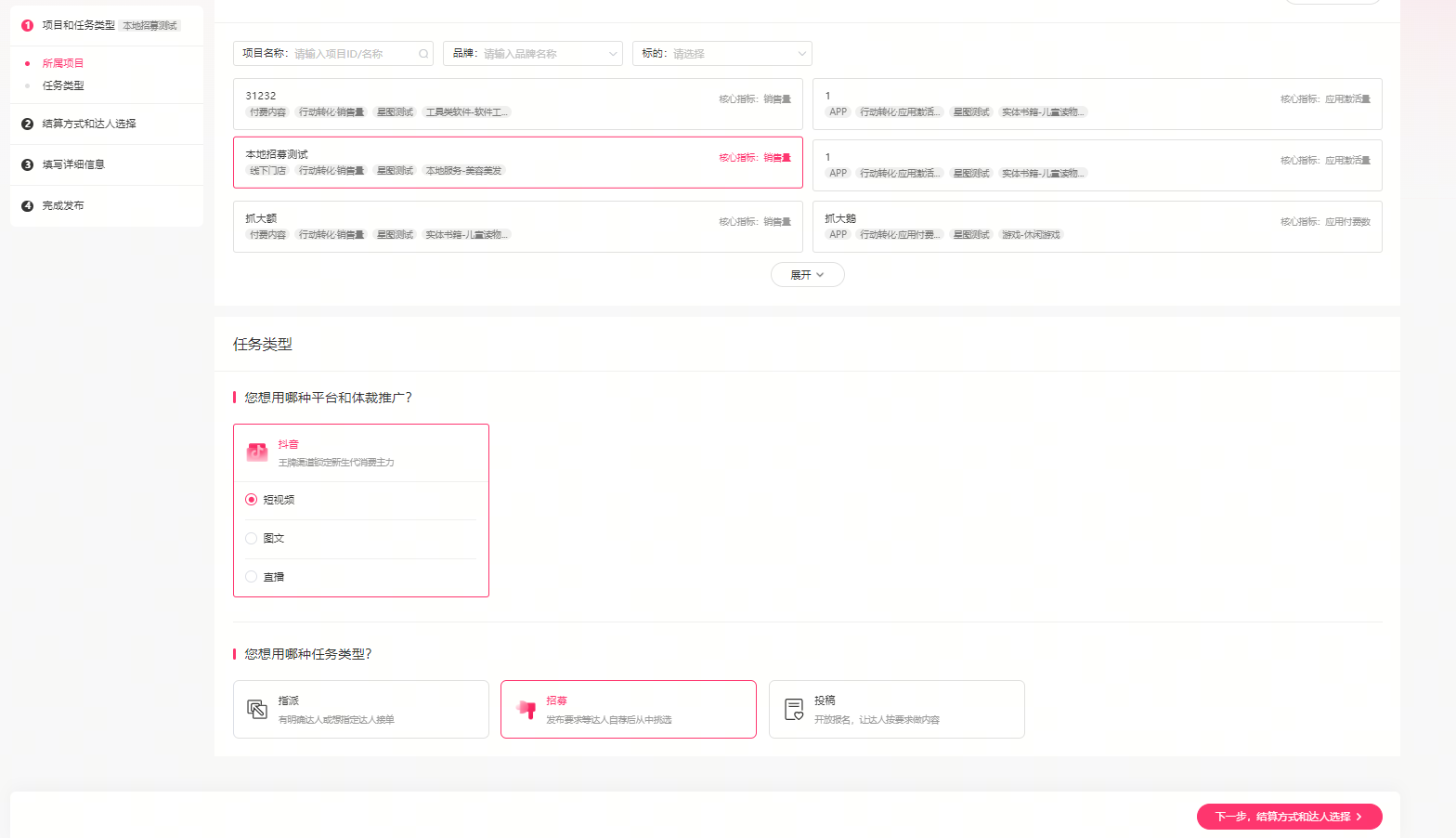Viewport: 1456px width, 838px height.
Task: Click step 2 number badge in sidebar
Action: [27, 124]
